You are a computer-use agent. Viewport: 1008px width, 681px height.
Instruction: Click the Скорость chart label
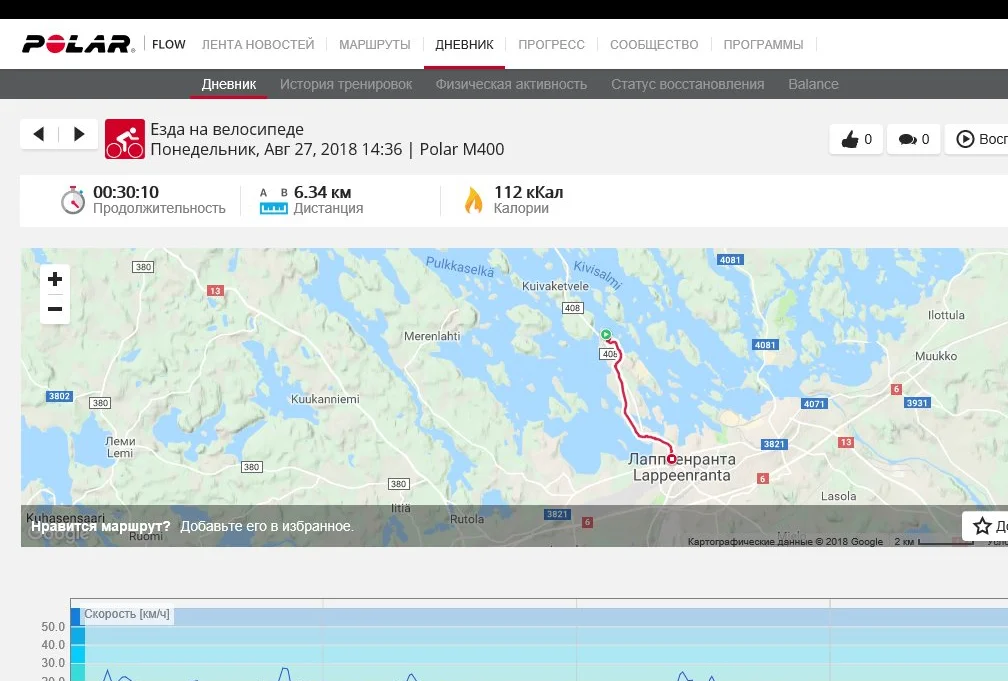pos(127,614)
